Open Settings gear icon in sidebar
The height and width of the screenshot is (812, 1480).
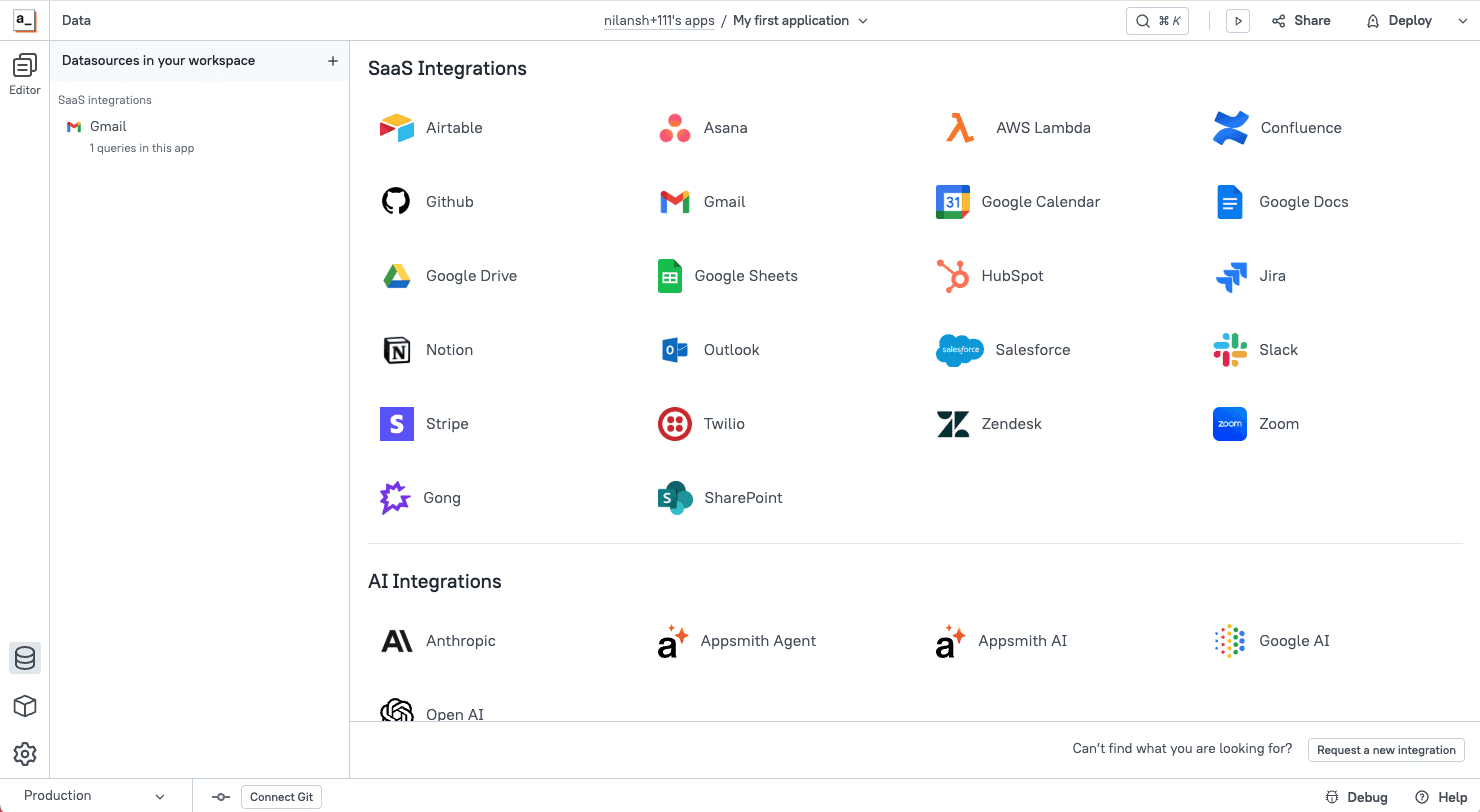(x=25, y=754)
